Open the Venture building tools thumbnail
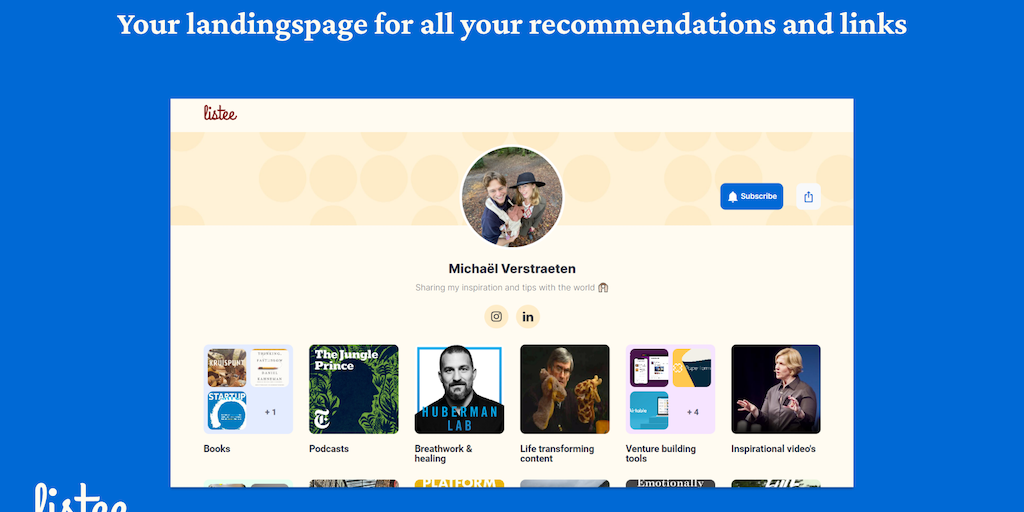The image size is (1024, 512). (x=670, y=389)
